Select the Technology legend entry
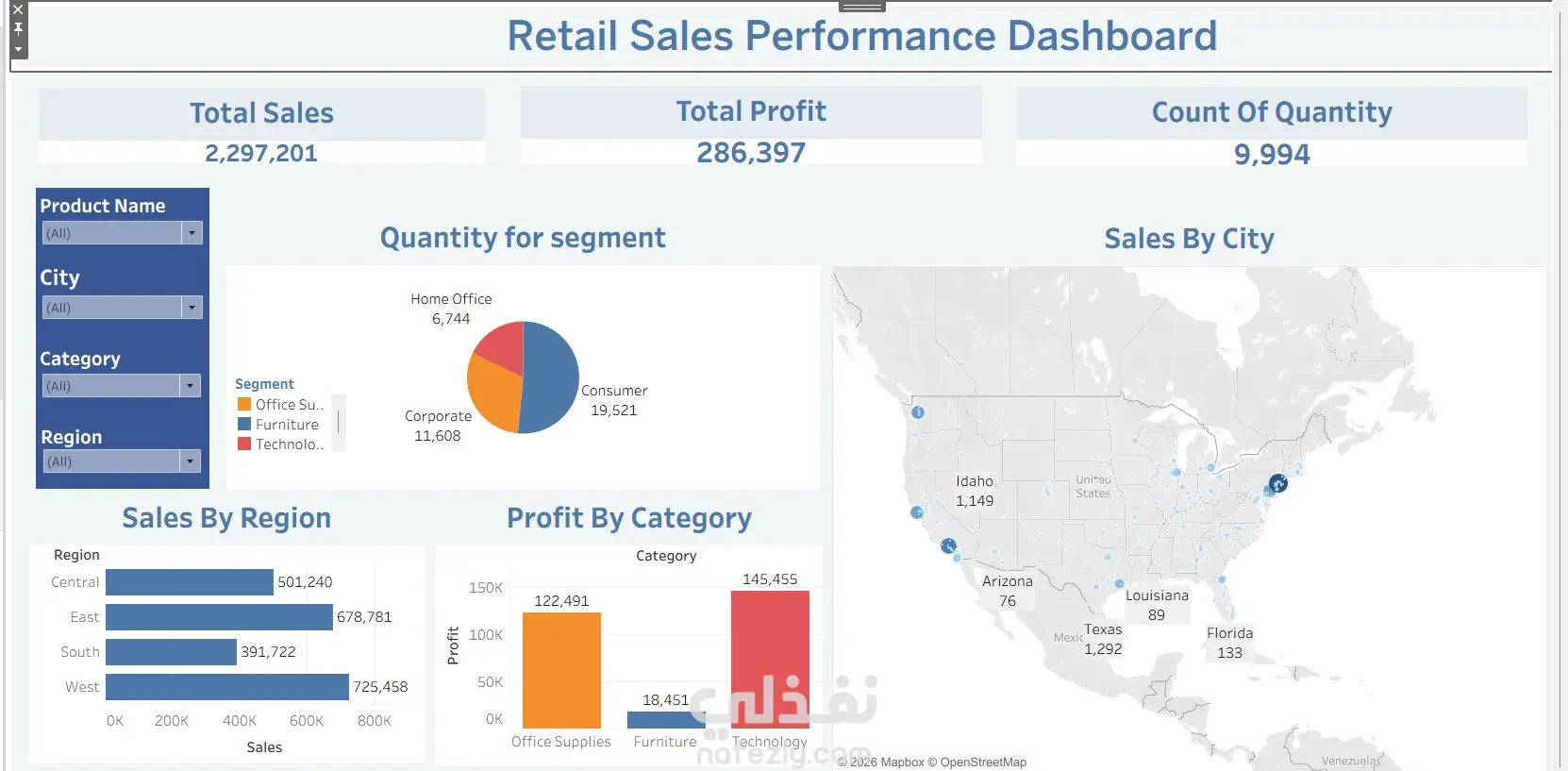This screenshot has width=1568, height=771. (x=280, y=444)
